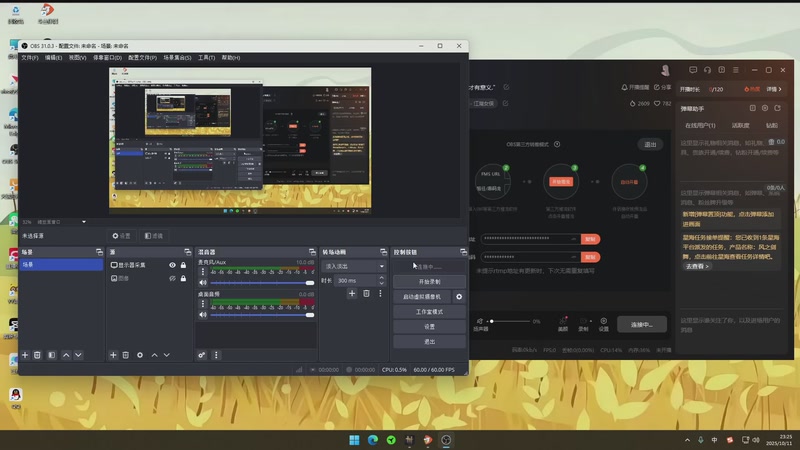Viewport: 800px width, 450px height.
Task: Show the 图像 source using eye
Action: coord(172,279)
